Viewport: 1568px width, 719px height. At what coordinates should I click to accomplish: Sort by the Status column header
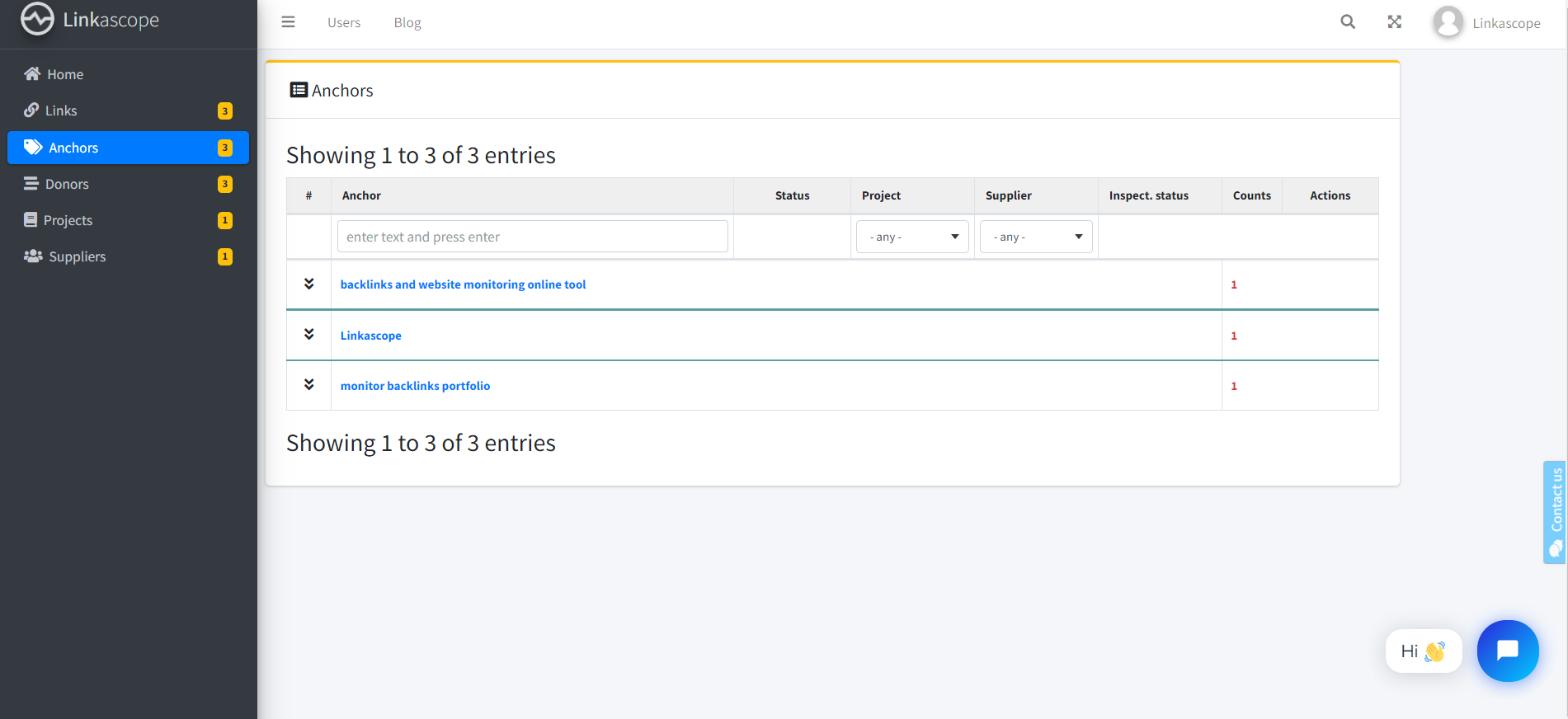pos(792,195)
